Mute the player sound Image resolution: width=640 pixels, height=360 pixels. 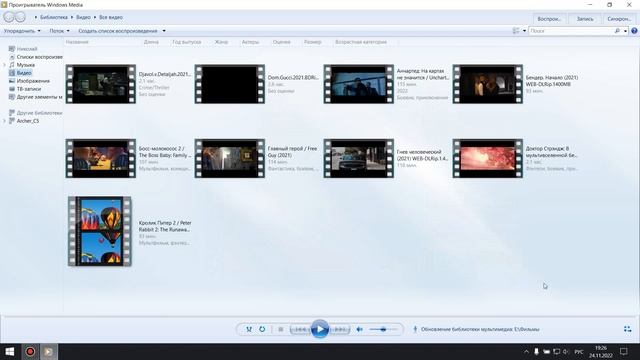(360, 329)
